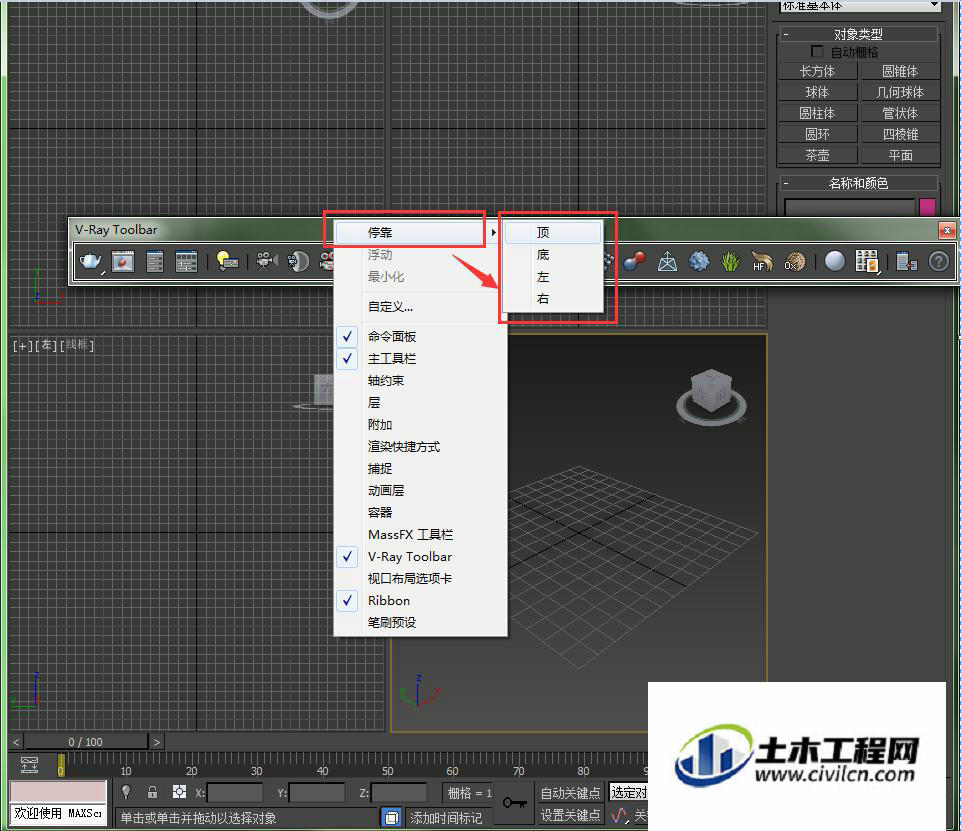Toggle 主工具栏 checked menu item
961x831 pixels.
tap(420, 359)
